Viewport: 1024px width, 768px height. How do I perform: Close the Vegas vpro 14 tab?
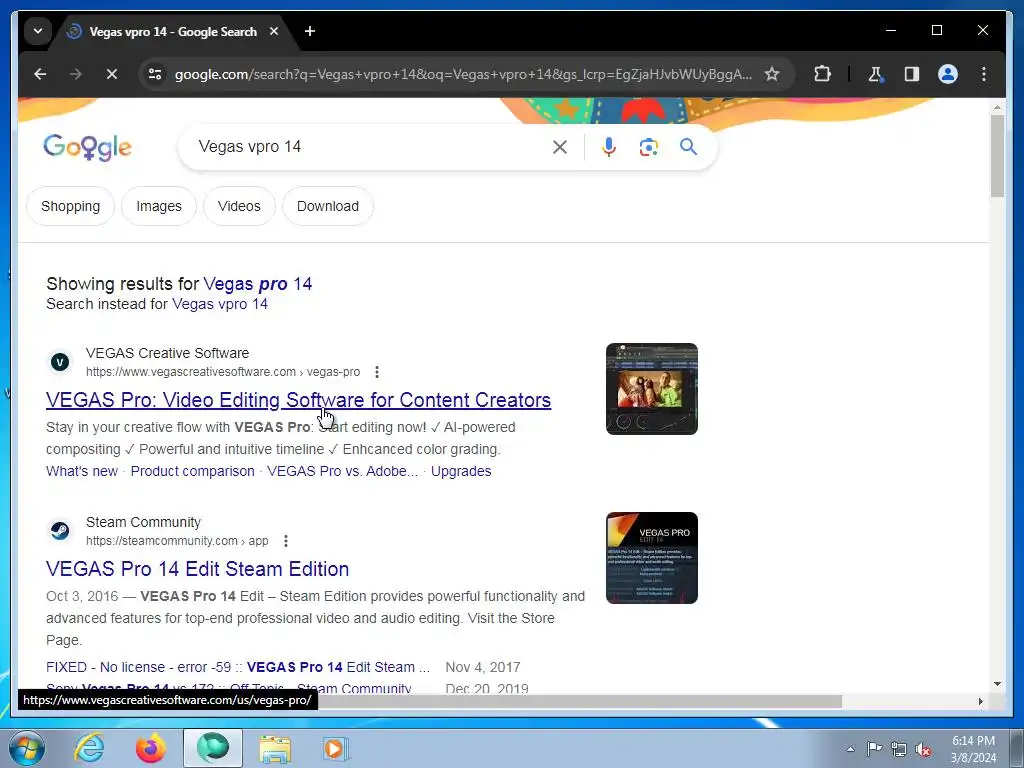click(274, 31)
